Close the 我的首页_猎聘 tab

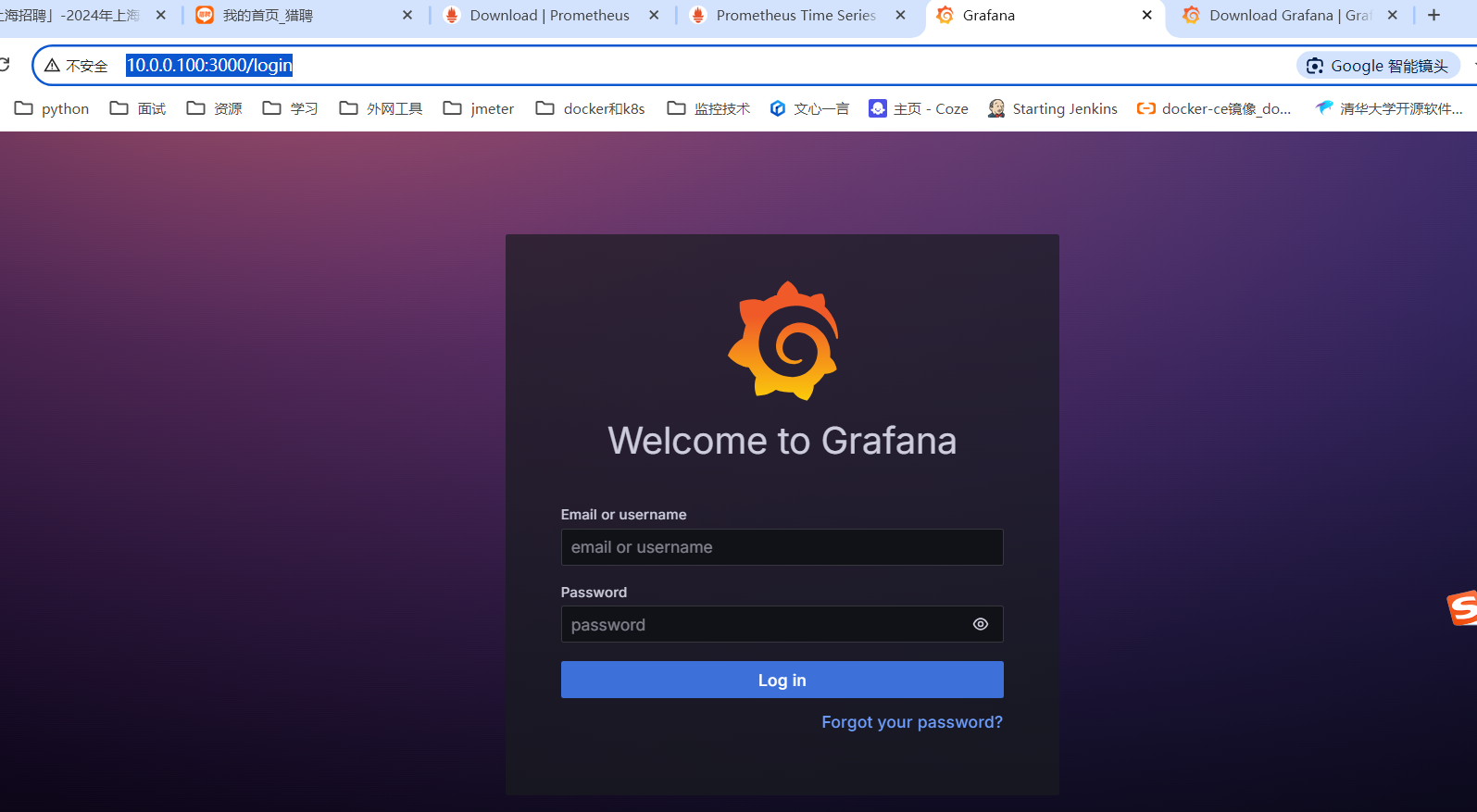(x=407, y=16)
